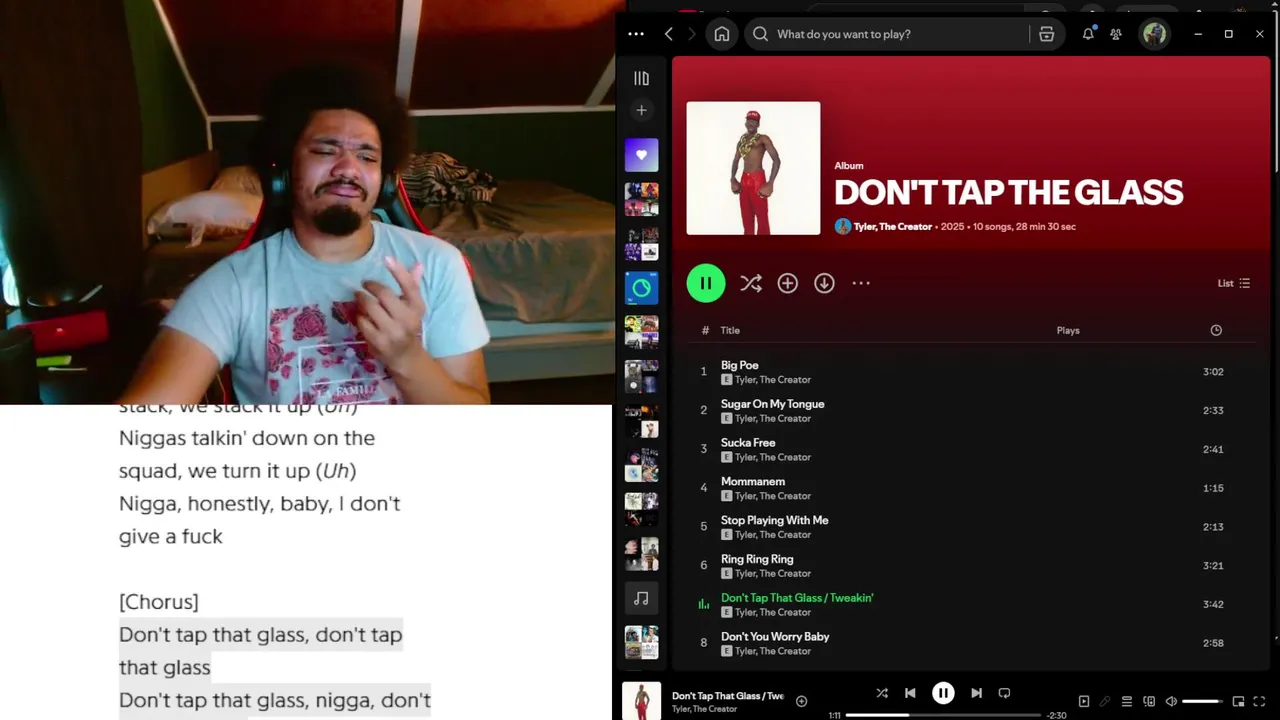
Task: Skip to the next track
Action: click(x=976, y=693)
